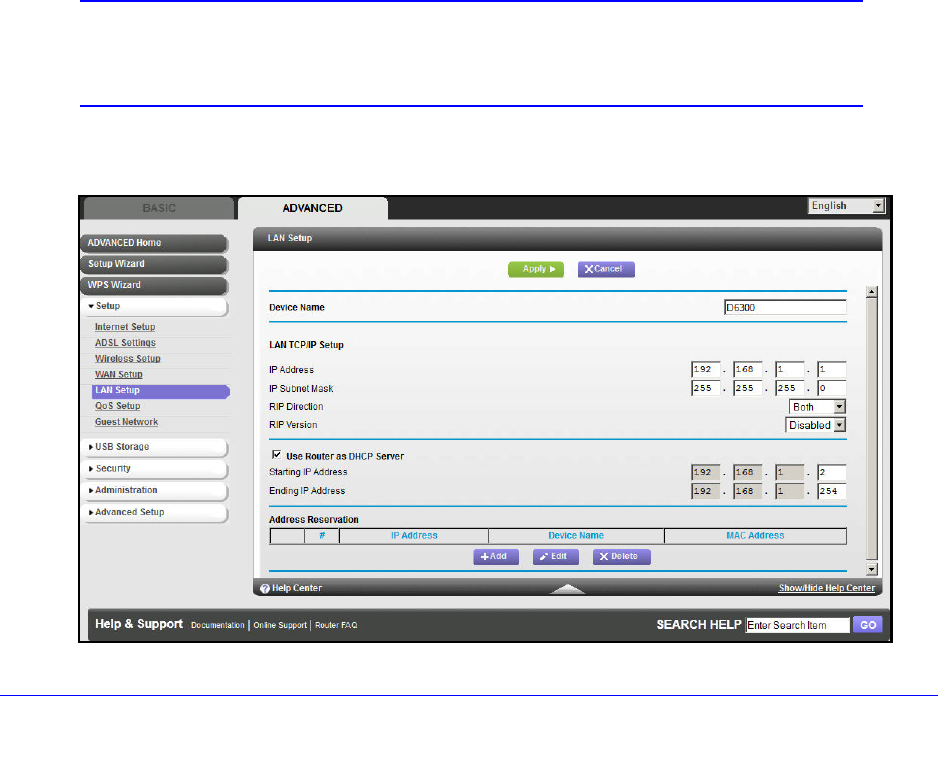This screenshot has height=765, width=939.
Task: Open the Online Support link
Action: coord(280,625)
